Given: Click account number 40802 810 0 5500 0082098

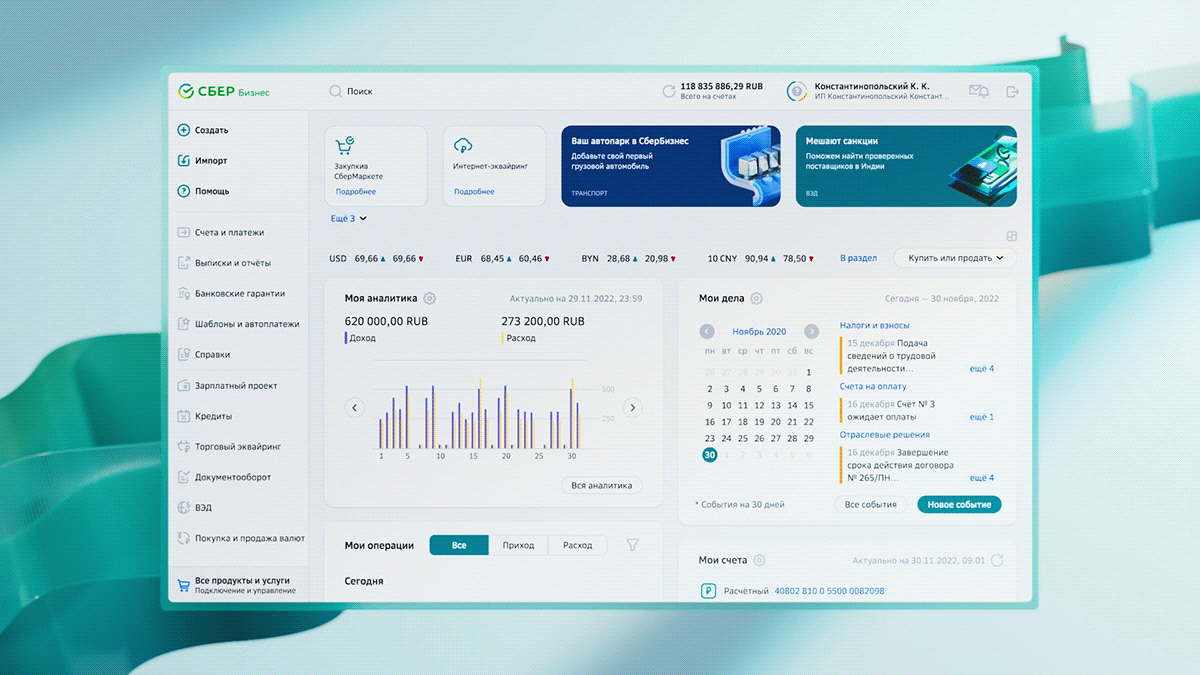Looking at the screenshot, I should point(829,591).
